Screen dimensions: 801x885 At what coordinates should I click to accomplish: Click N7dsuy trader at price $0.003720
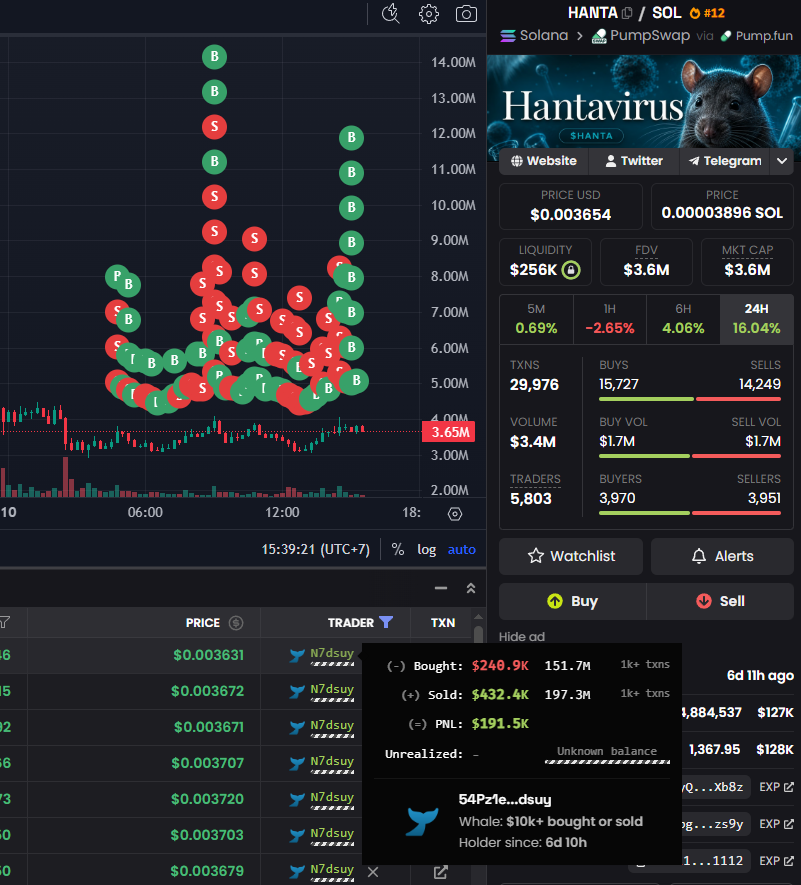[331, 799]
